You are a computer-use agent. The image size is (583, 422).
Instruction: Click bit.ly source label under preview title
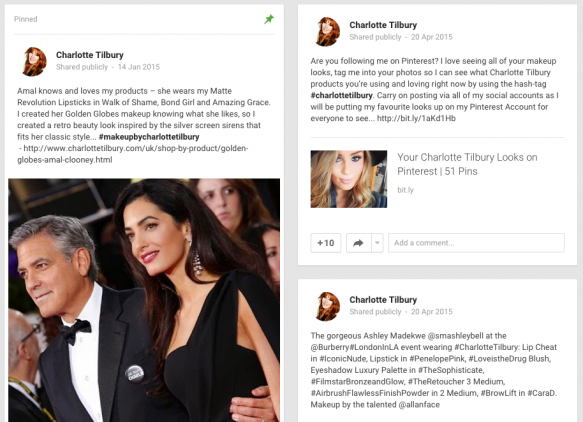tap(405, 190)
